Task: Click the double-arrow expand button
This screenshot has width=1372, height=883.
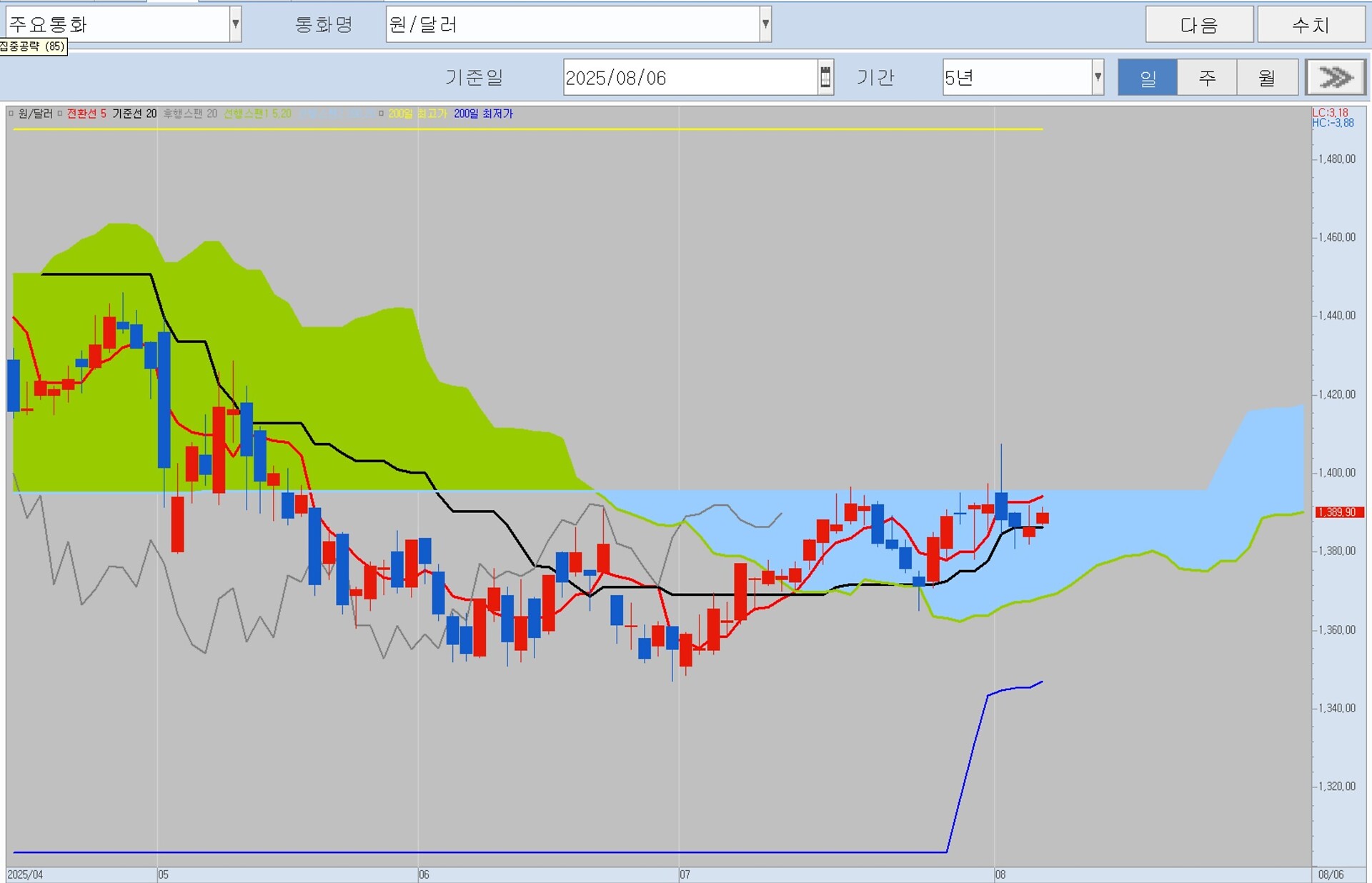Action: pyautogui.click(x=1335, y=77)
